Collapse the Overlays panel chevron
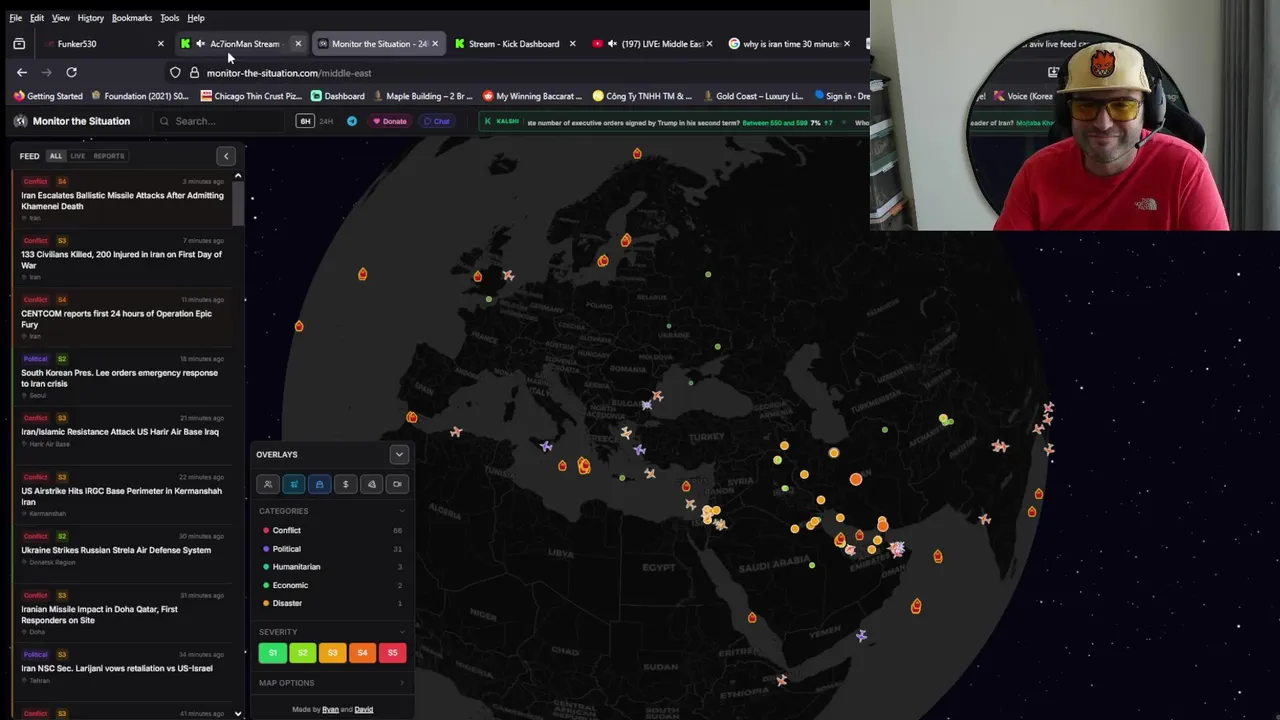Screen dimensions: 1280x720 (x=399, y=455)
